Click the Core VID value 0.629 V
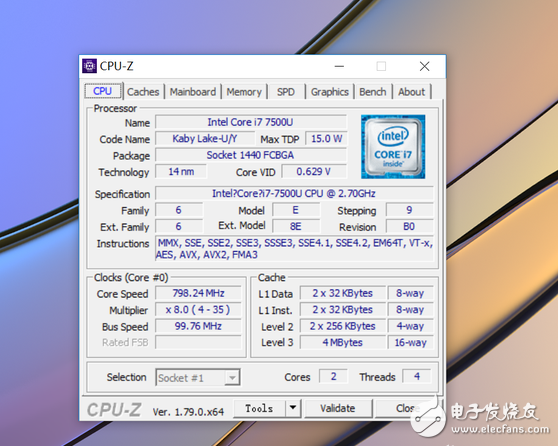This screenshot has height=446, width=558. tap(314, 172)
